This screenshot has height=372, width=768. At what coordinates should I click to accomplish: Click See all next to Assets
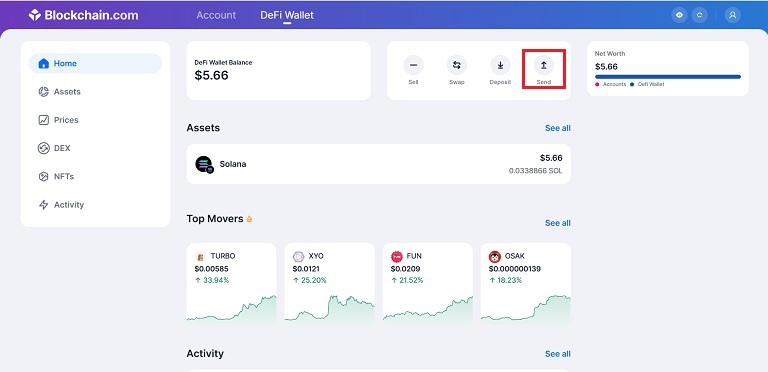(x=558, y=128)
